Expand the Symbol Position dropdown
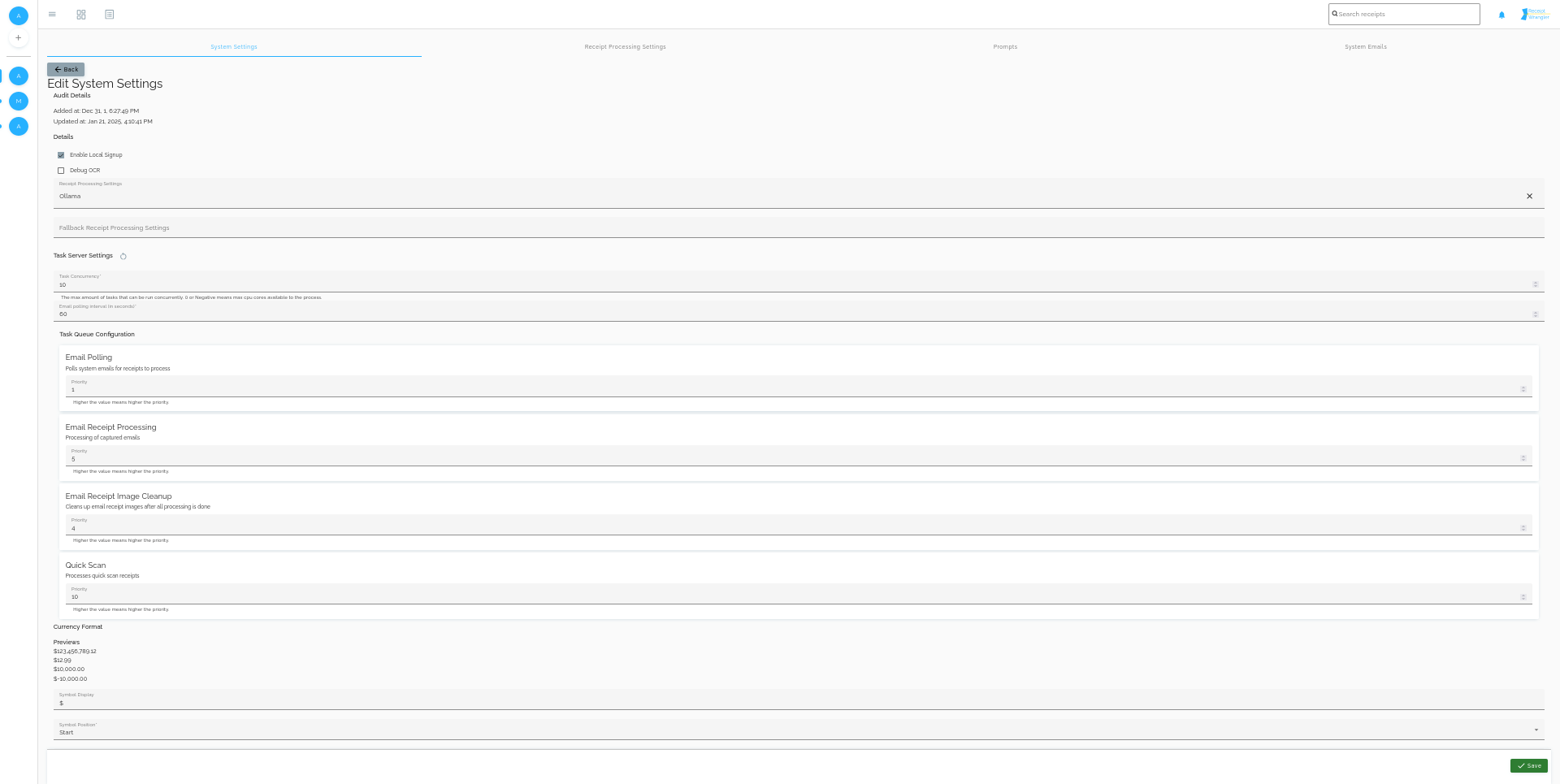1560x784 pixels. coord(1536,730)
